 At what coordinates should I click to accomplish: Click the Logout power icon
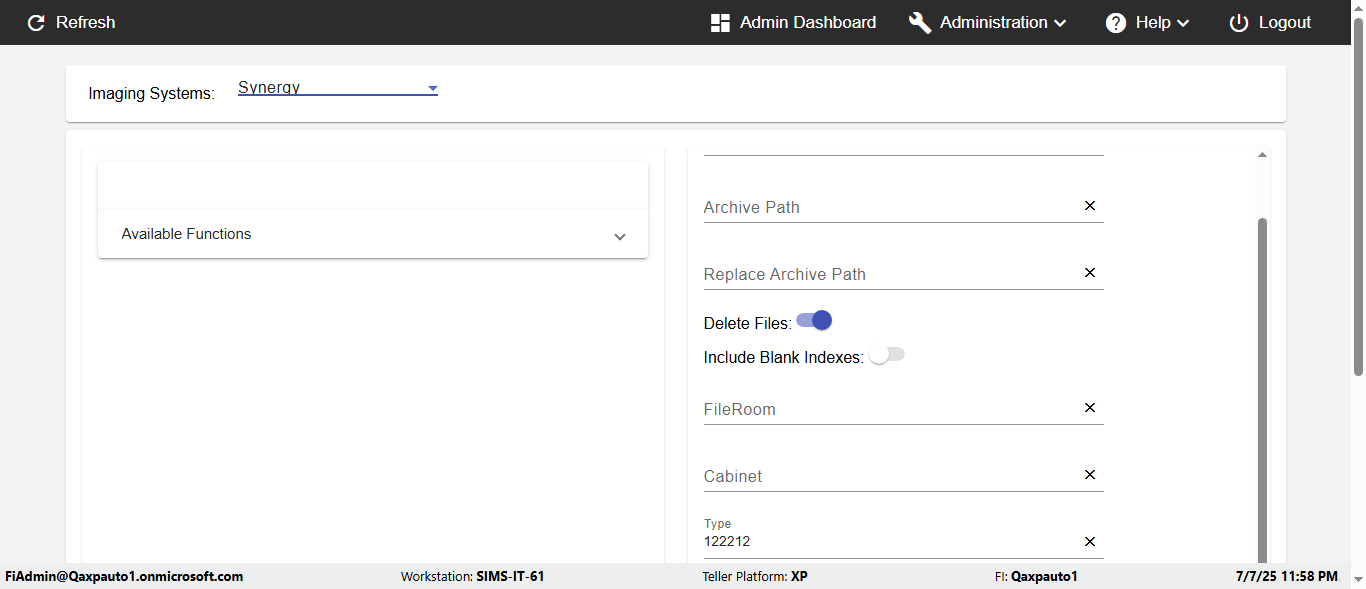(1239, 23)
